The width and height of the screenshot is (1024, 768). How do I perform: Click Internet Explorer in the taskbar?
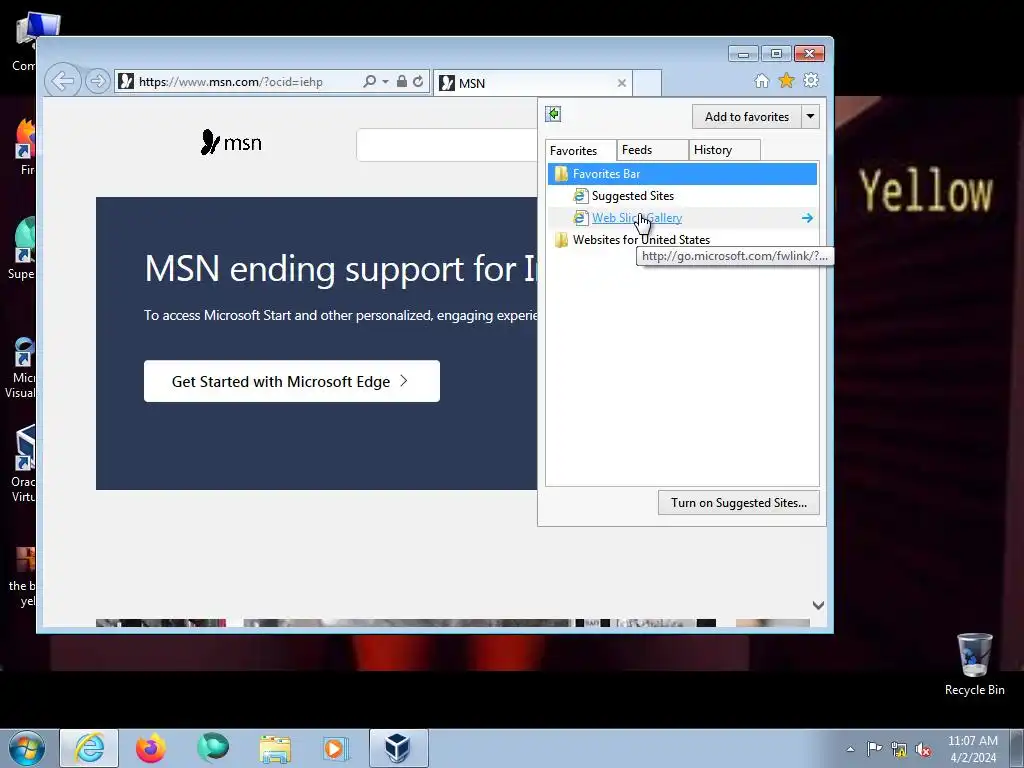pos(89,748)
